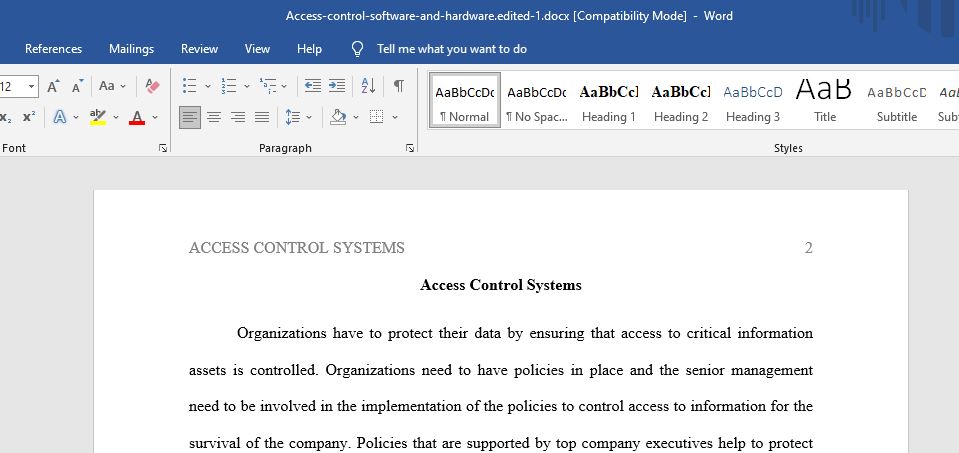The width and height of the screenshot is (959, 453).
Task: Justify the paragraph text
Action: (x=262, y=117)
